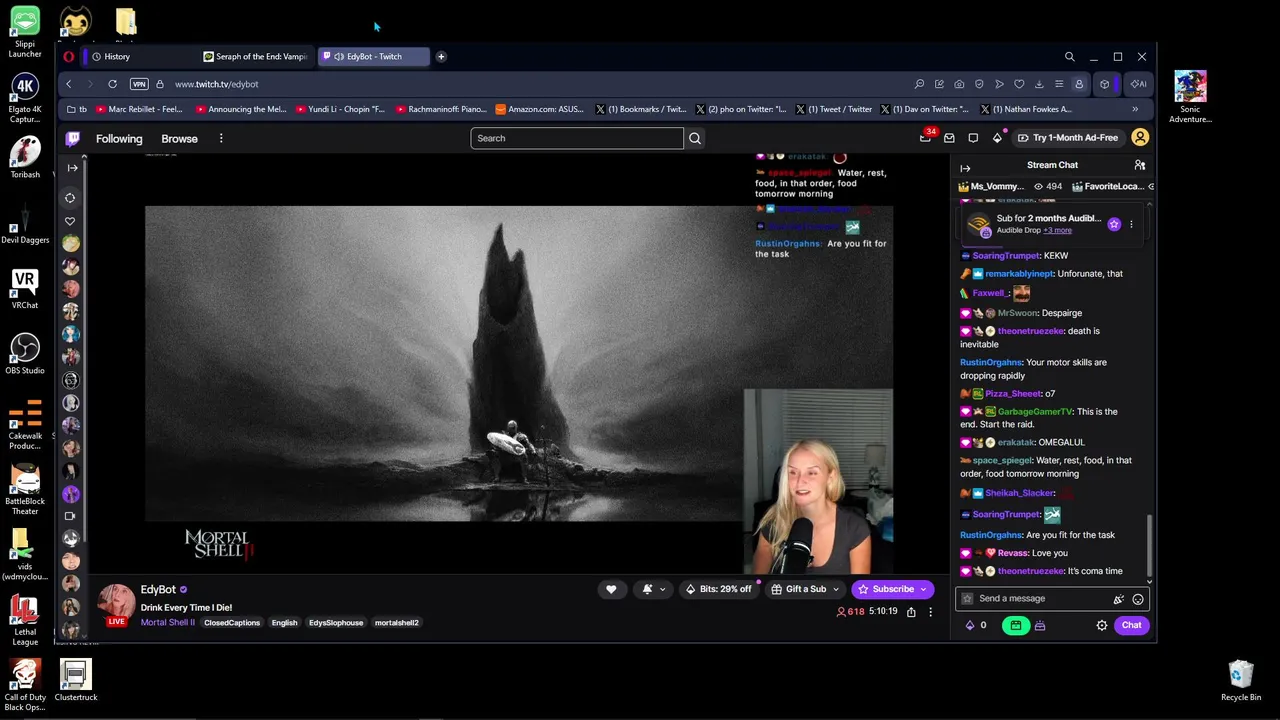Open the Get Bits diamond icon in top nav

[x=997, y=138]
